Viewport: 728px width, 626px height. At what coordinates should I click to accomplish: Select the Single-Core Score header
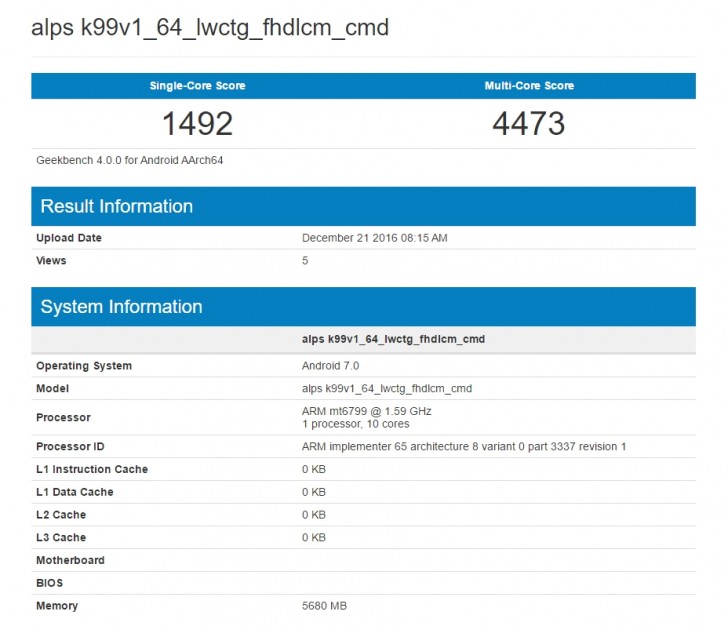point(197,86)
